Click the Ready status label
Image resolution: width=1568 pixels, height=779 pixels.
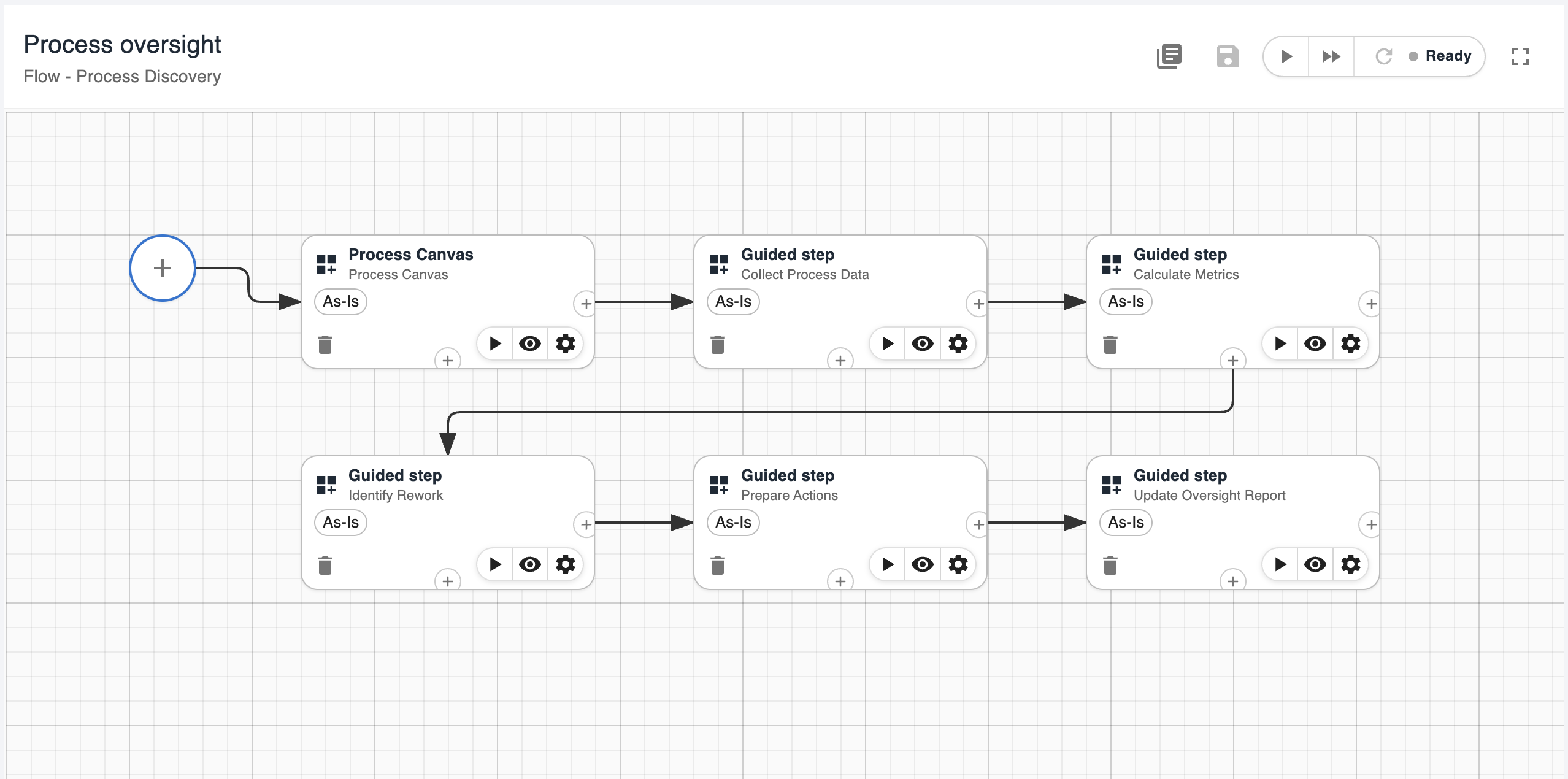click(1448, 56)
